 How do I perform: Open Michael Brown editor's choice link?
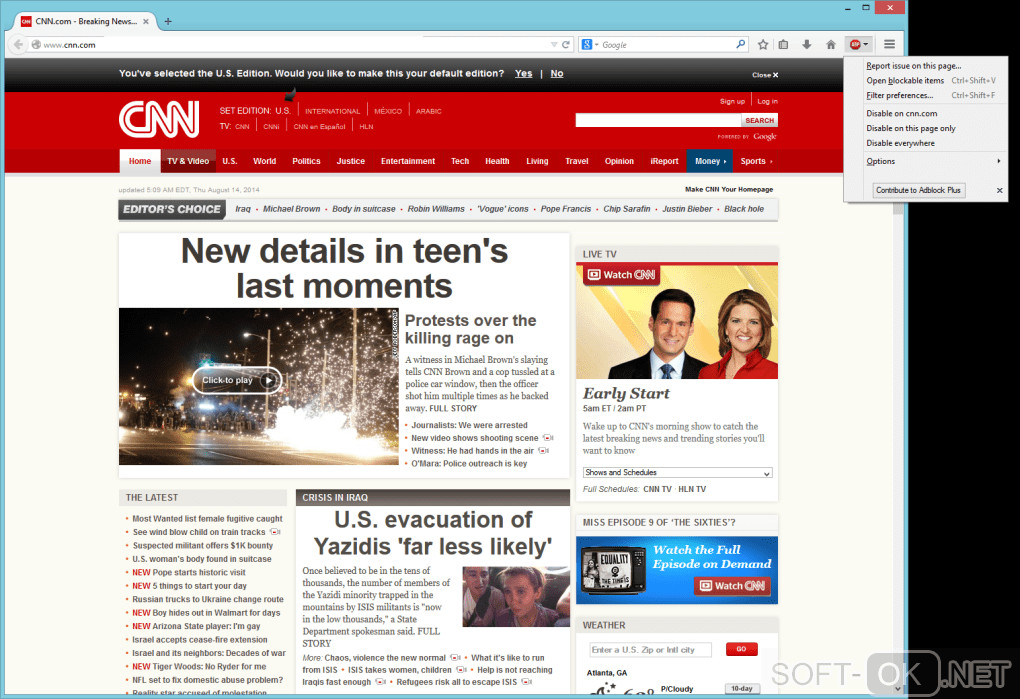click(x=291, y=209)
